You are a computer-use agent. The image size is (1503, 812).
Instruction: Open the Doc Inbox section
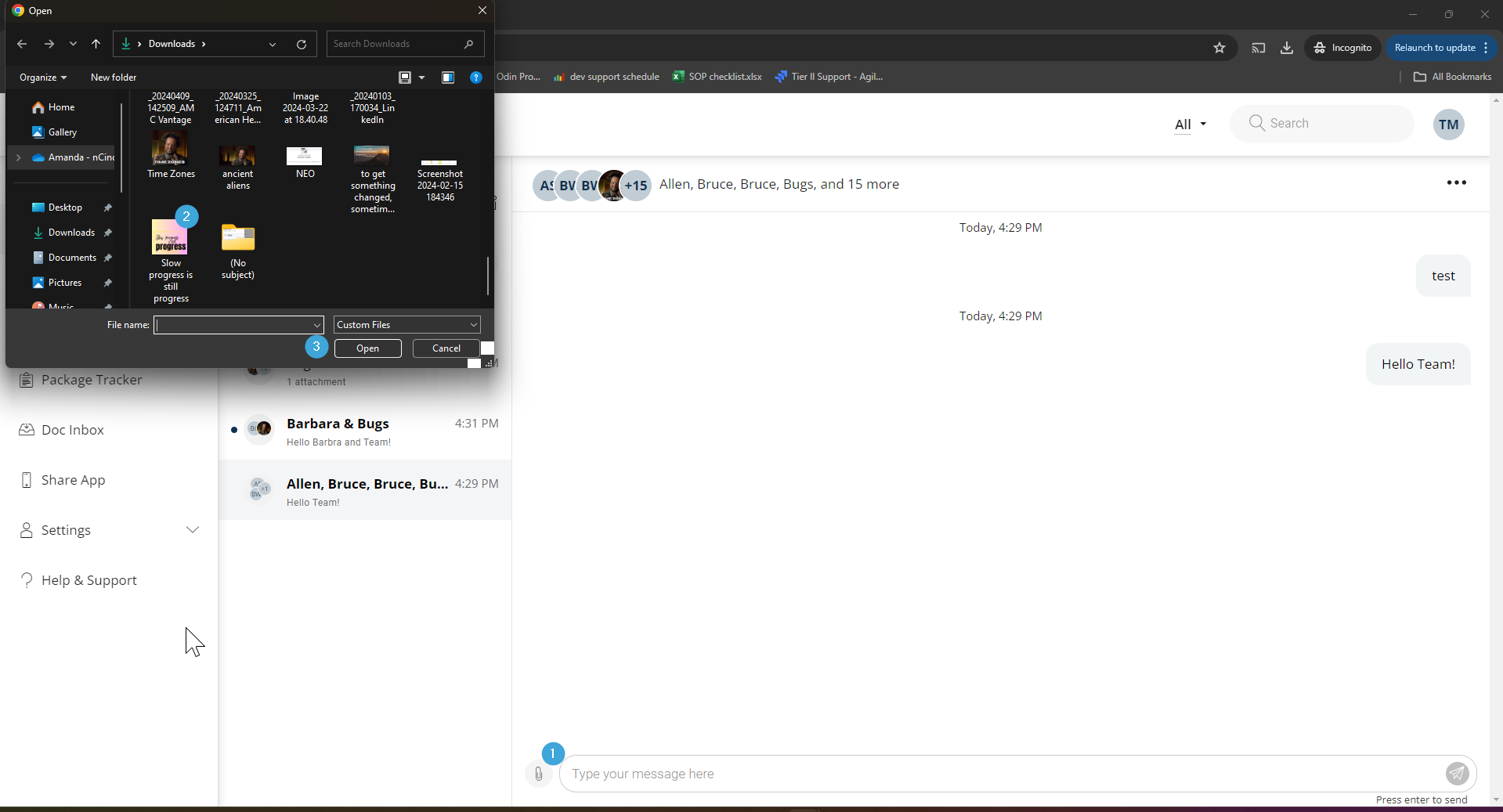(x=72, y=429)
